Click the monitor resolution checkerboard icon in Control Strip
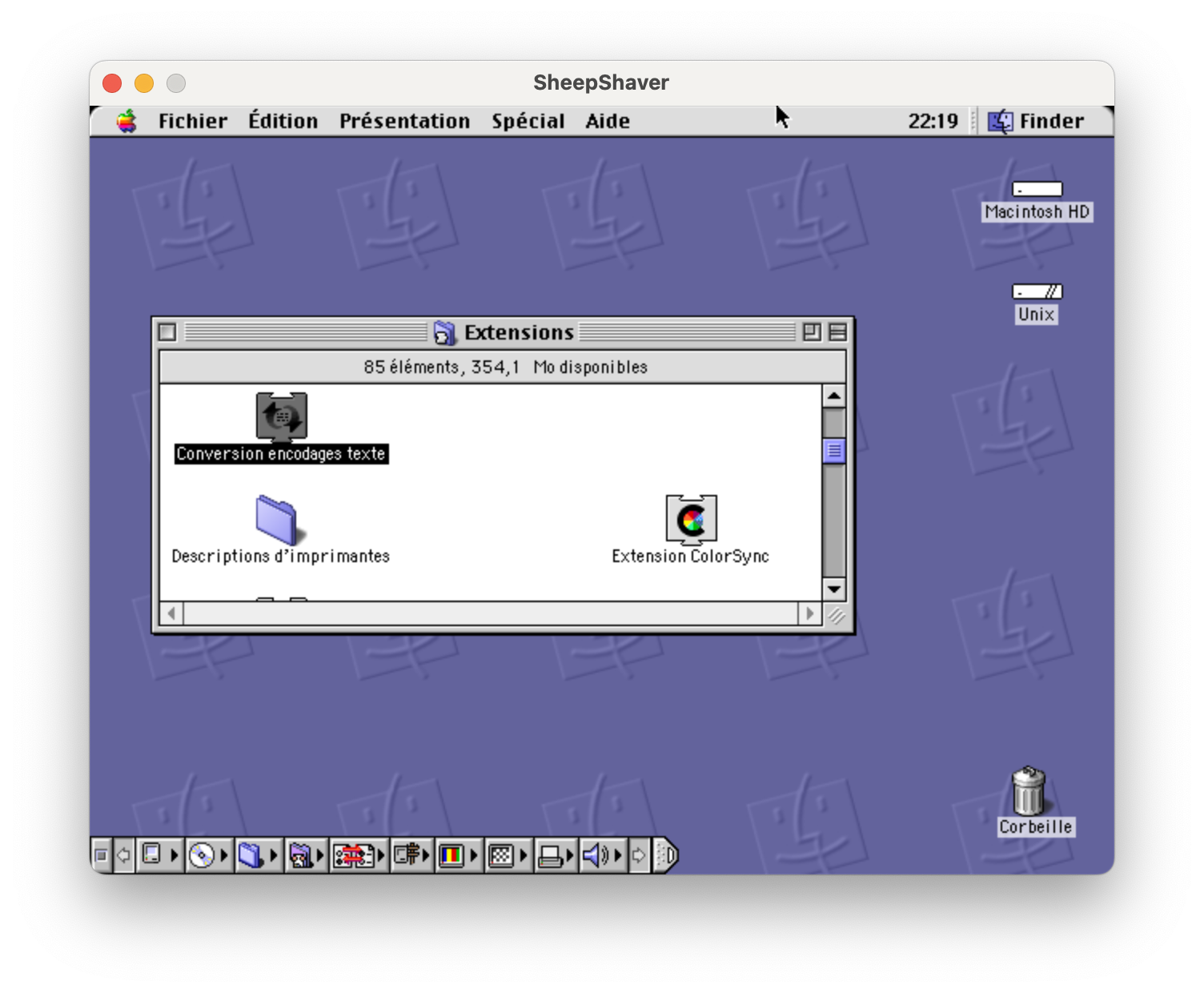The image size is (1204, 993). [x=501, y=855]
